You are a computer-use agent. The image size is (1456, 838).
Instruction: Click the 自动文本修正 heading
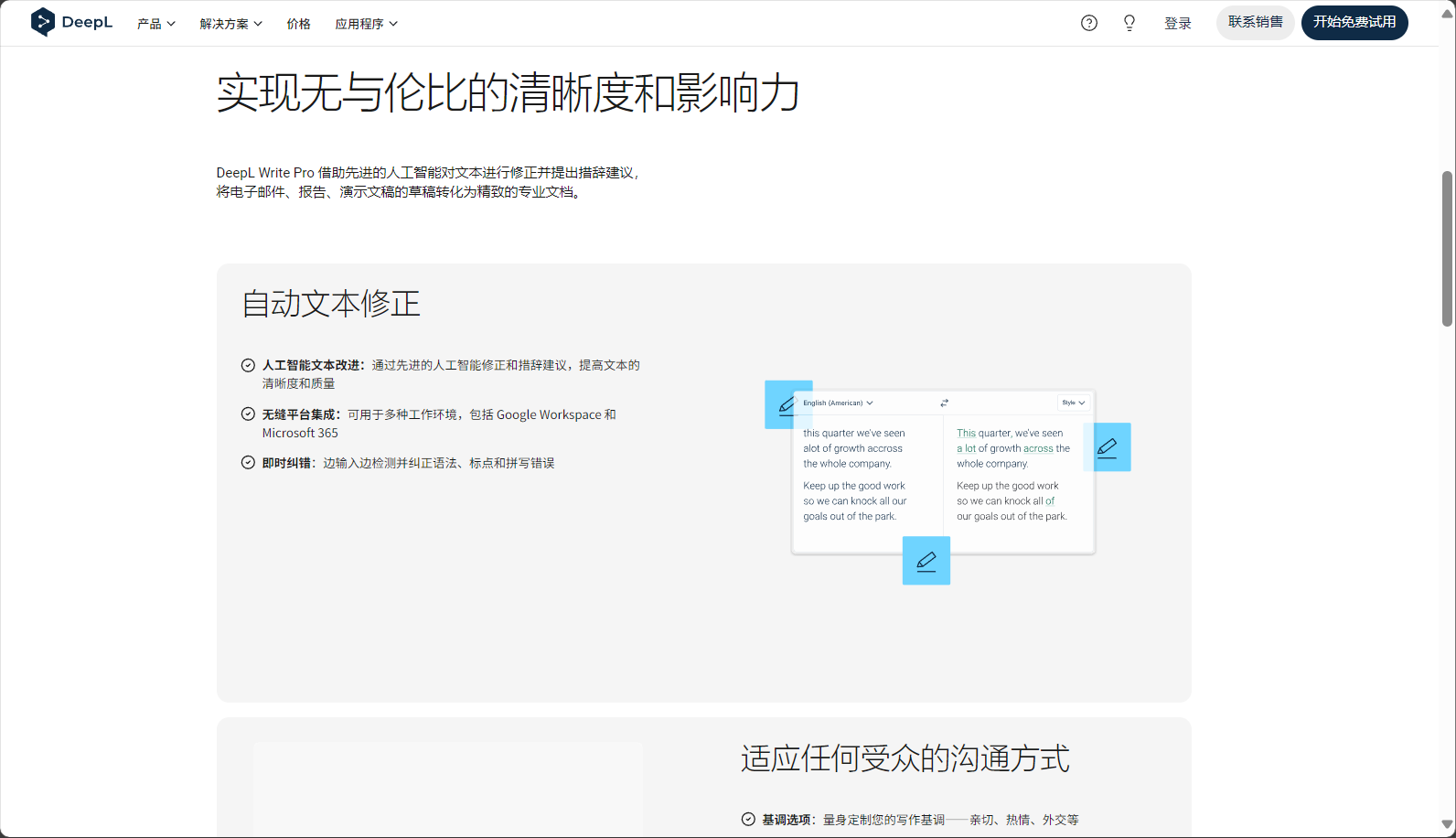[331, 304]
